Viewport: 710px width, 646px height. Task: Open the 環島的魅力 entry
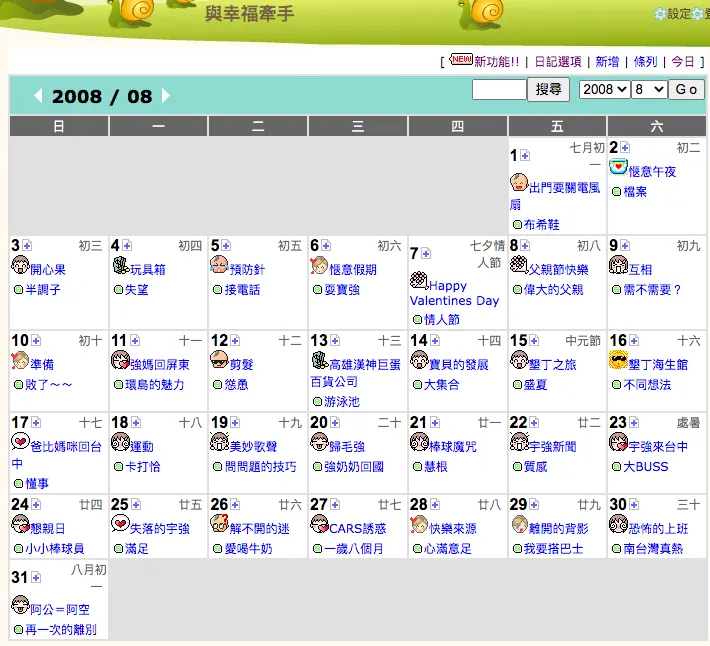[155, 385]
